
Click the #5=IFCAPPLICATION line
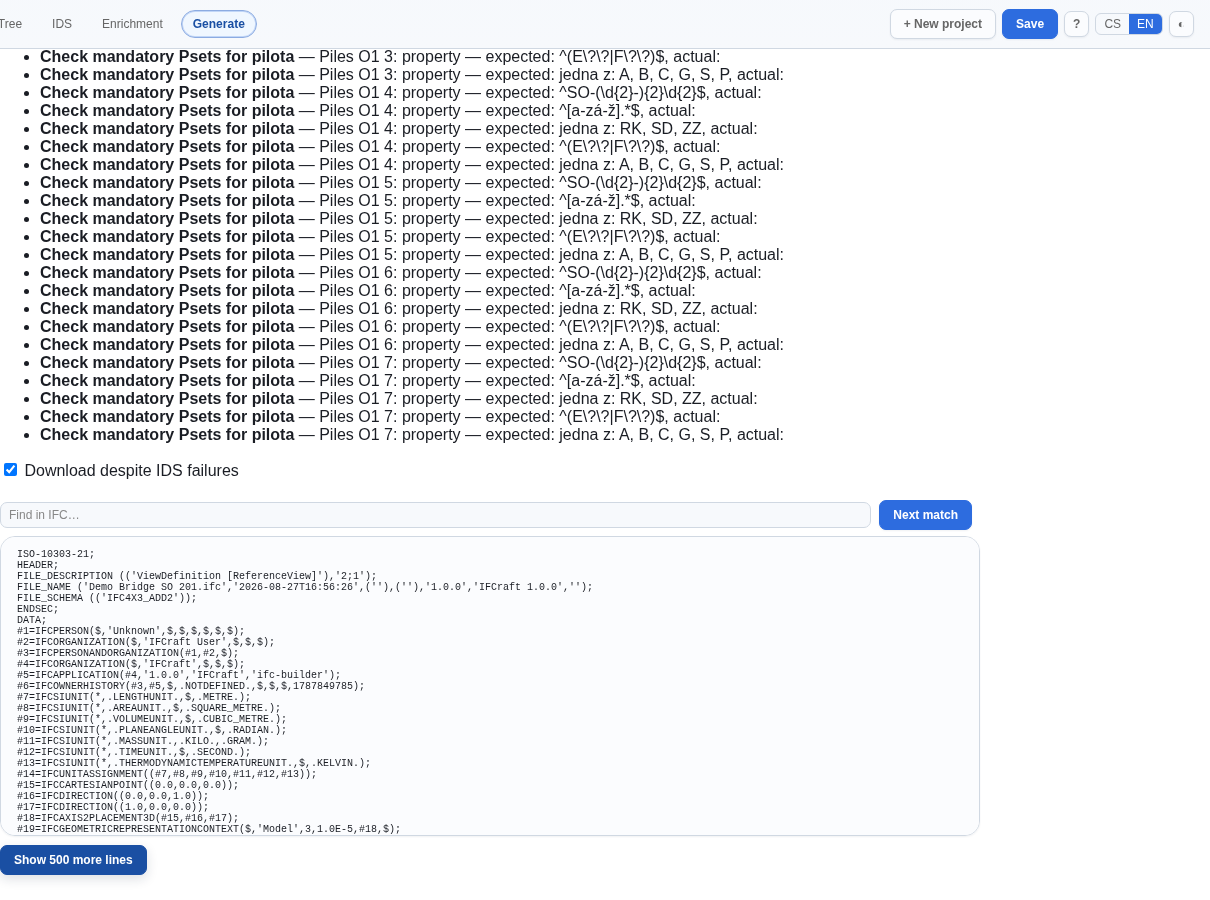[x=179, y=675]
